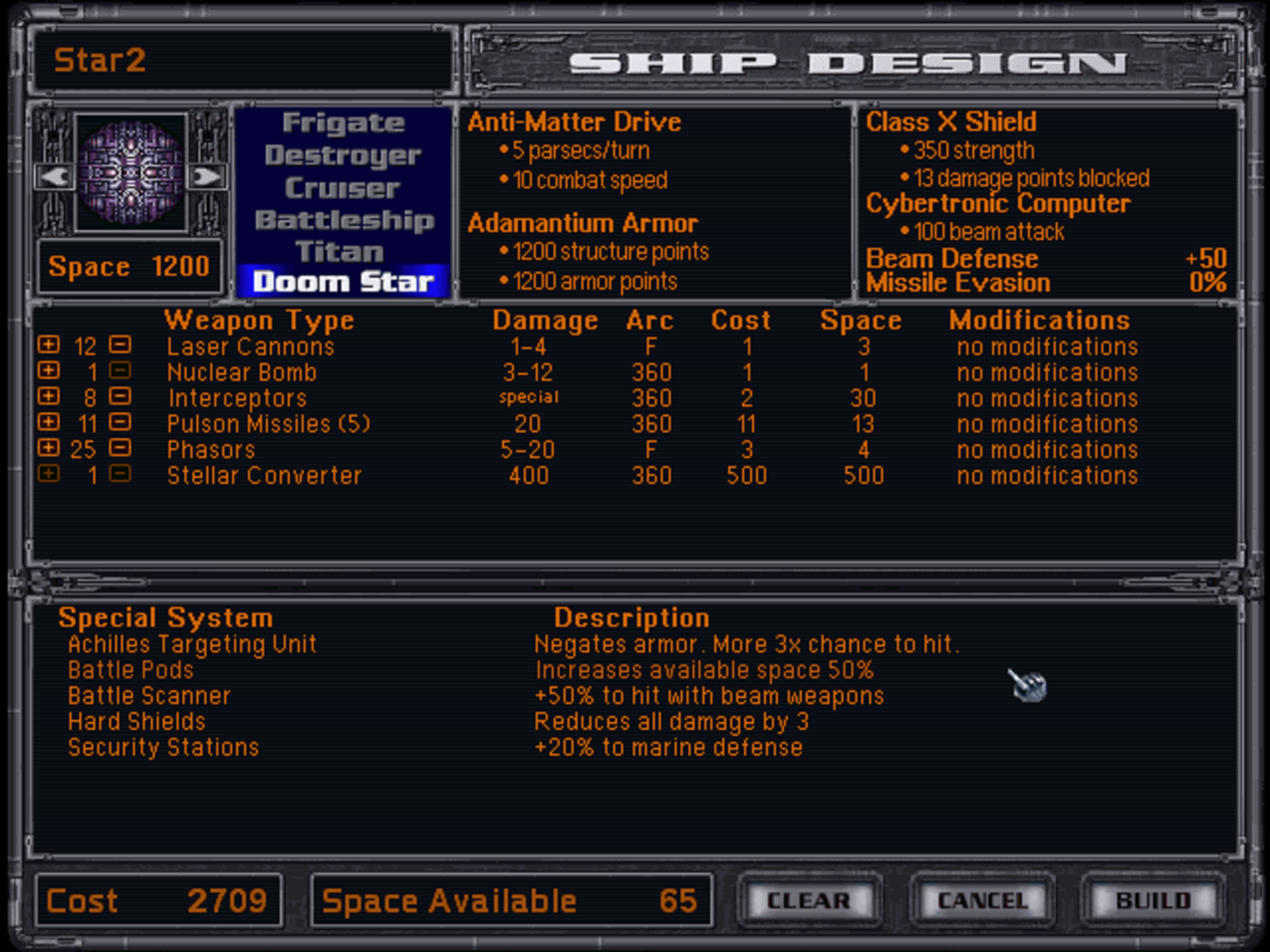1270x952 pixels.
Task: Click the plus icon for Laser Cannons
Action: (48, 345)
